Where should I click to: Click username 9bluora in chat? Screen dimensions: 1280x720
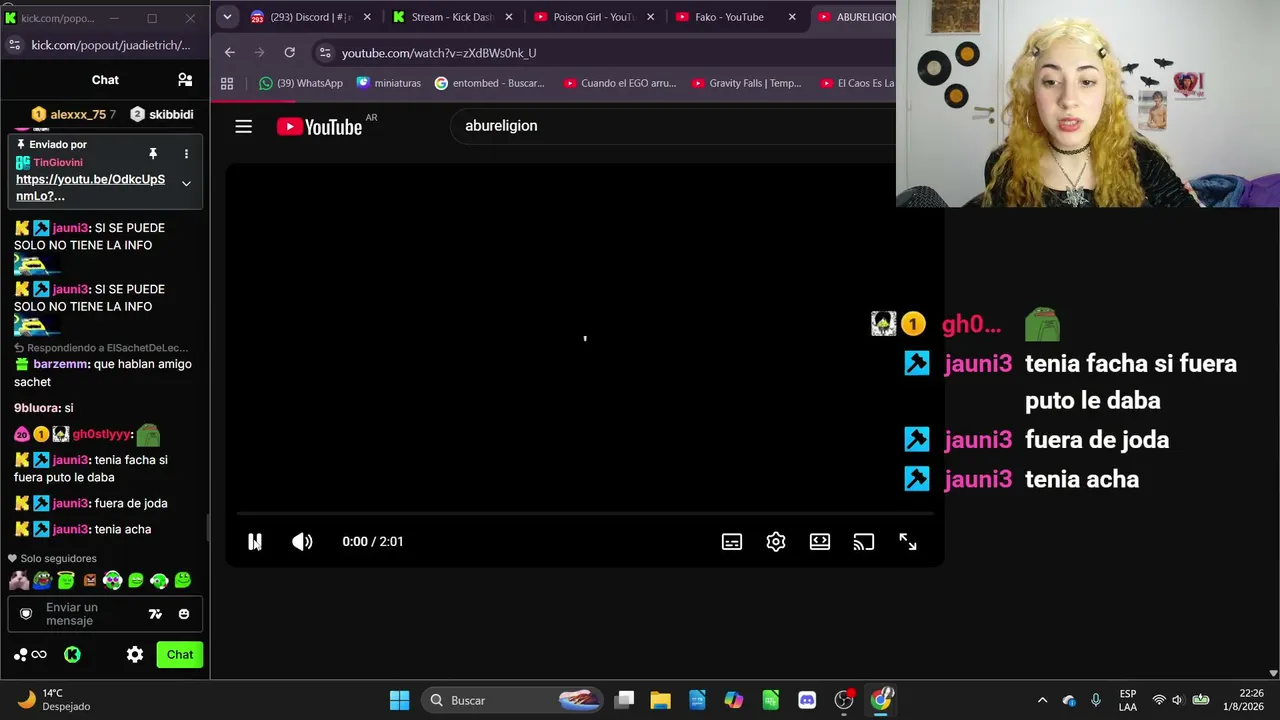pos(36,408)
